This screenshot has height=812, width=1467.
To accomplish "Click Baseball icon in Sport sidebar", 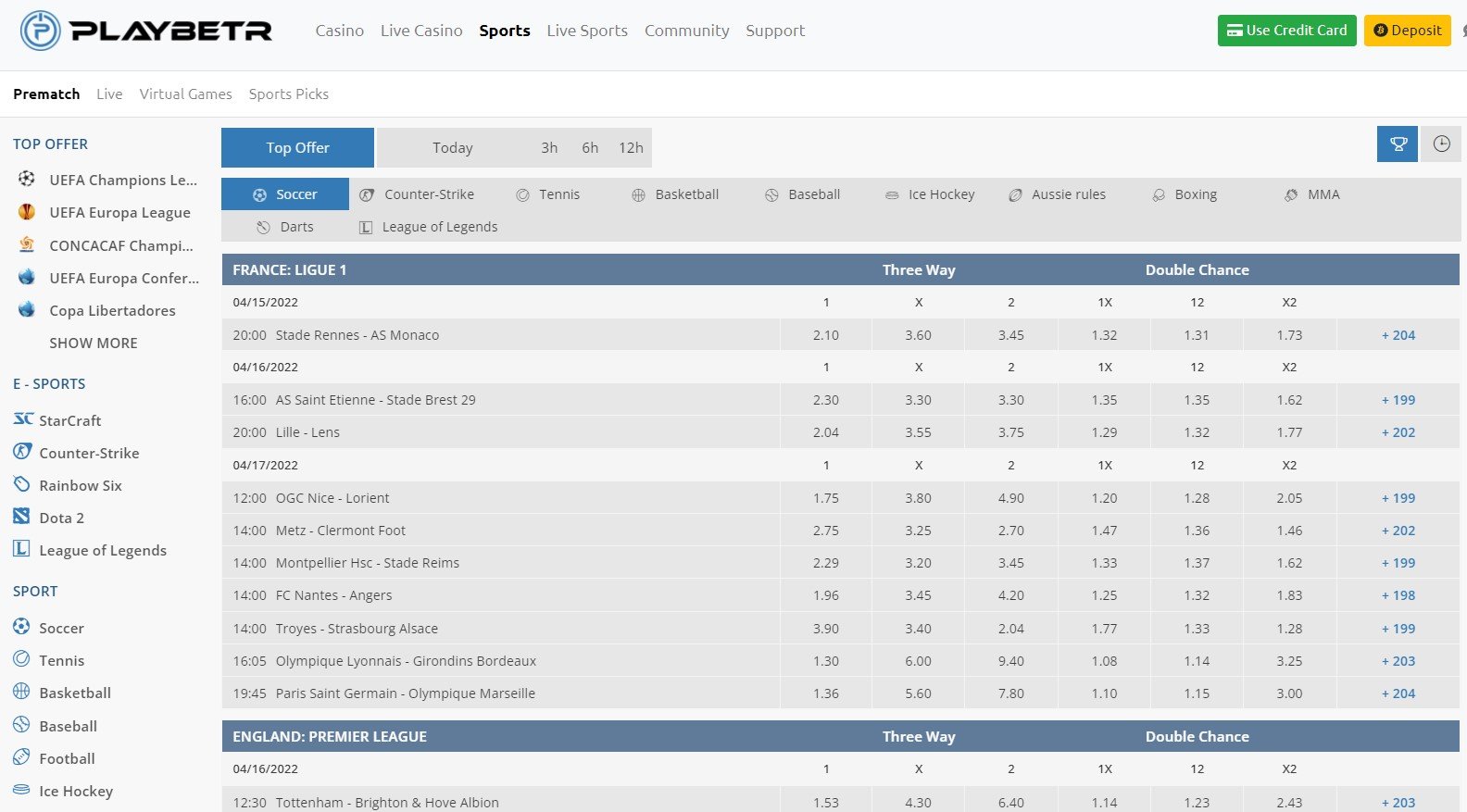I will [21, 725].
